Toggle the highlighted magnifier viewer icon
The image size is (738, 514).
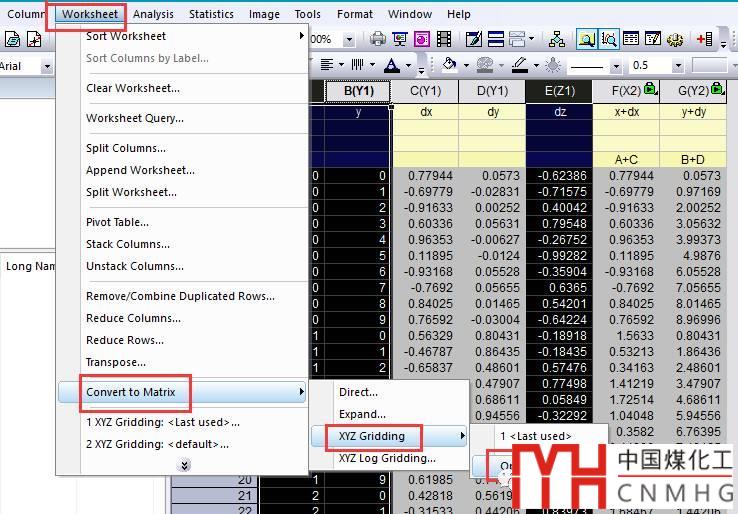click(586, 40)
